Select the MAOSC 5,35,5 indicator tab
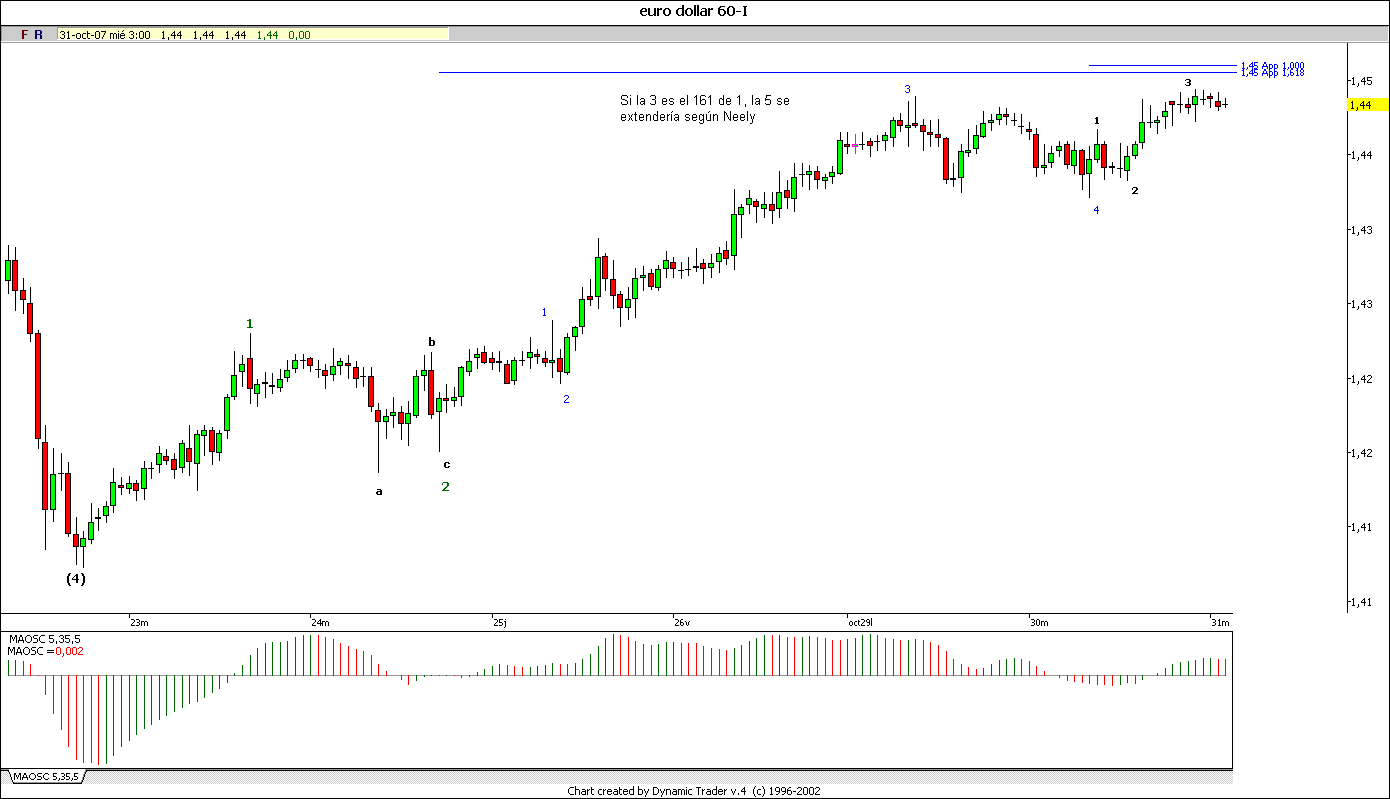 tap(46, 776)
